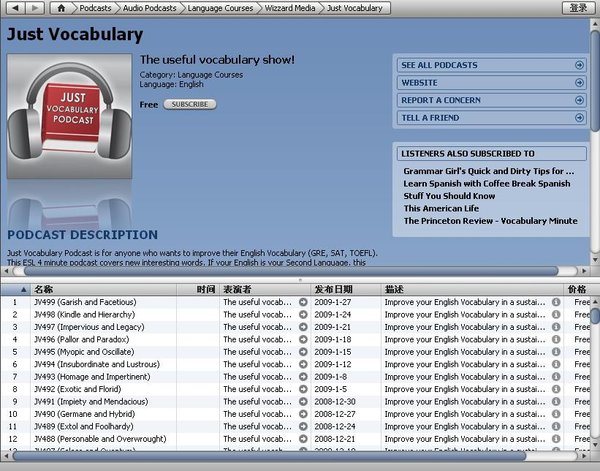This screenshot has width=600, height=471.
Task: Select episode JV489 (Extol and Foolhardy)
Action: [83, 427]
